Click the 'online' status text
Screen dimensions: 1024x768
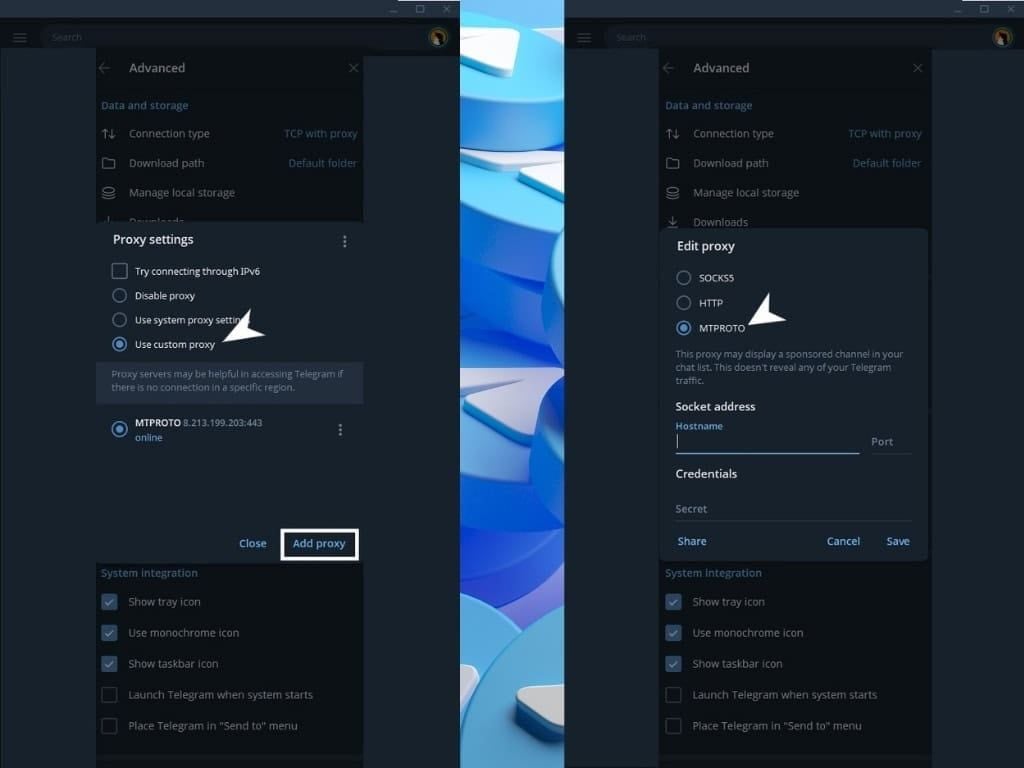click(149, 438)
